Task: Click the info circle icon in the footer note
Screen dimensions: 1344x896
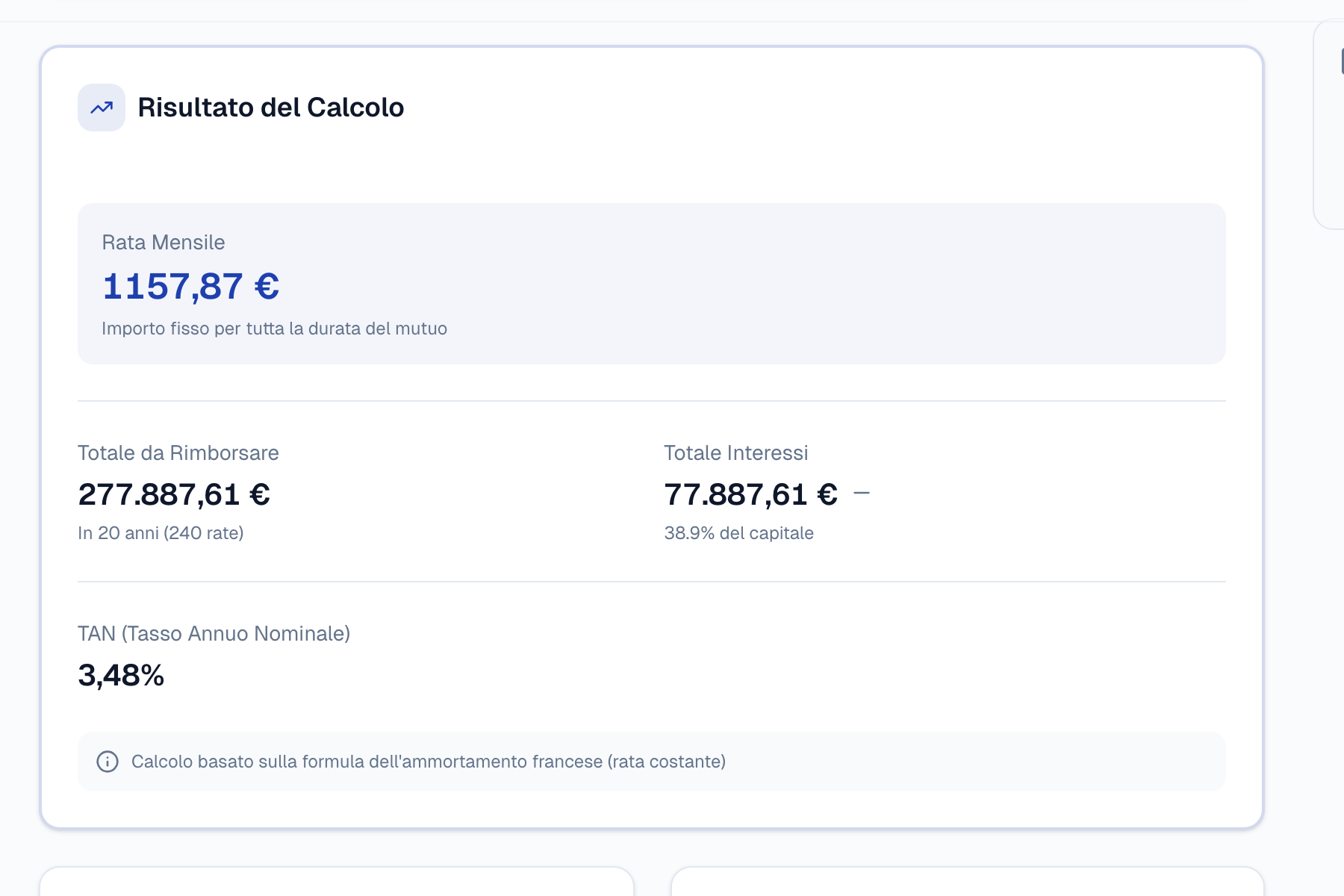Action: point(109,762)
